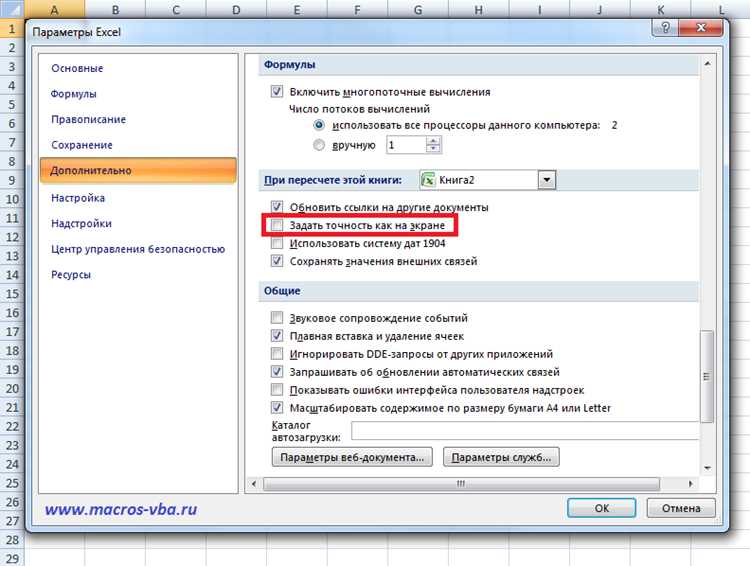Select the Дополнительно category
Image resolution: width=750 pixels, height=566 pixels.
138,170
